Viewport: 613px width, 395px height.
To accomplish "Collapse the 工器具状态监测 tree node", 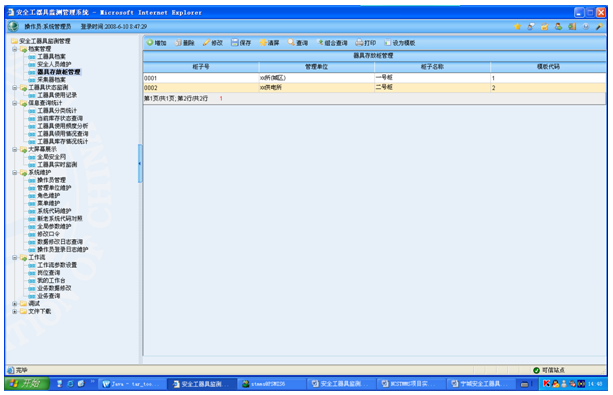I will [14, 88].
